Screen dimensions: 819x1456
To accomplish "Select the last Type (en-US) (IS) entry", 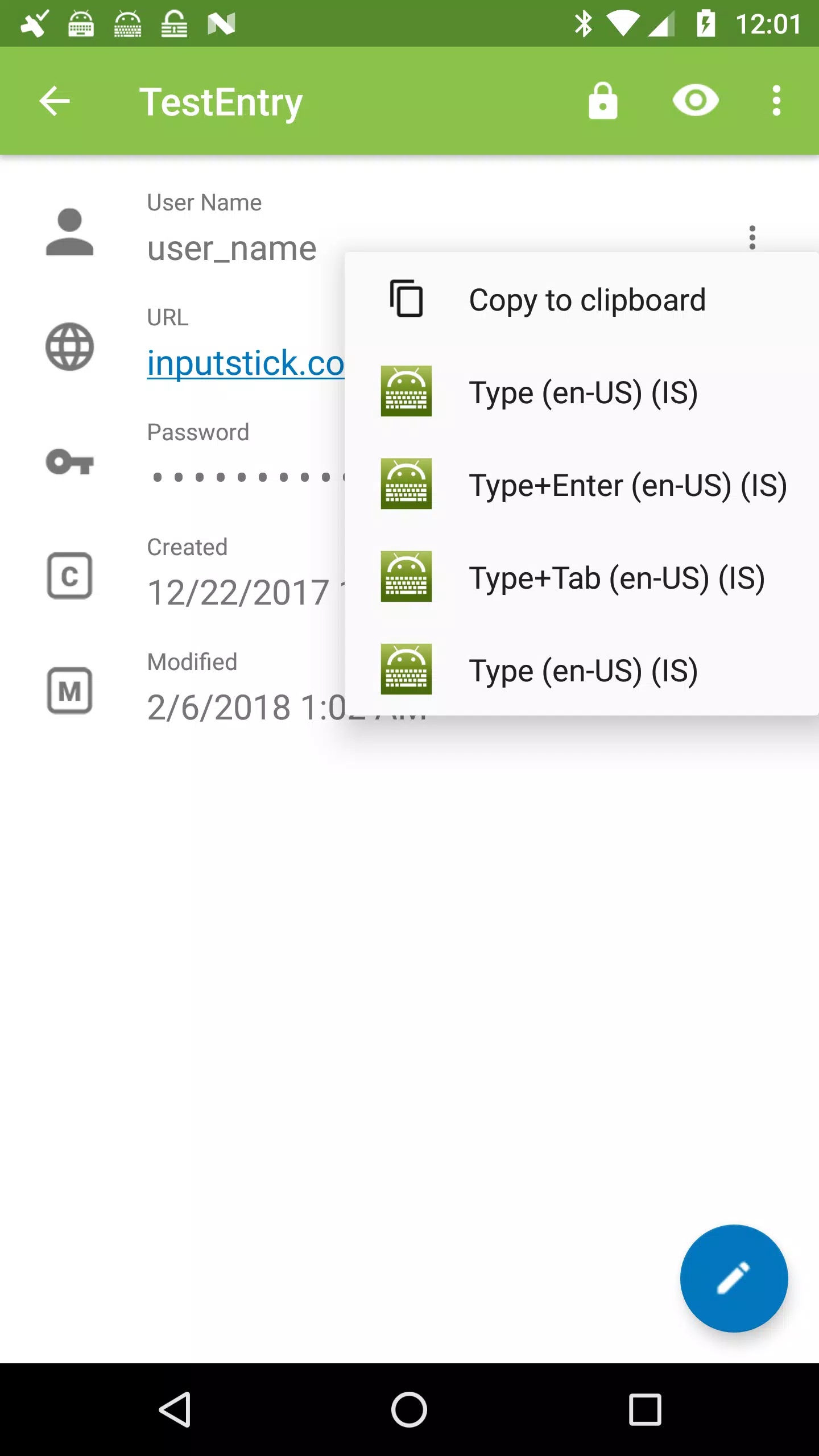I will point(581,670).
